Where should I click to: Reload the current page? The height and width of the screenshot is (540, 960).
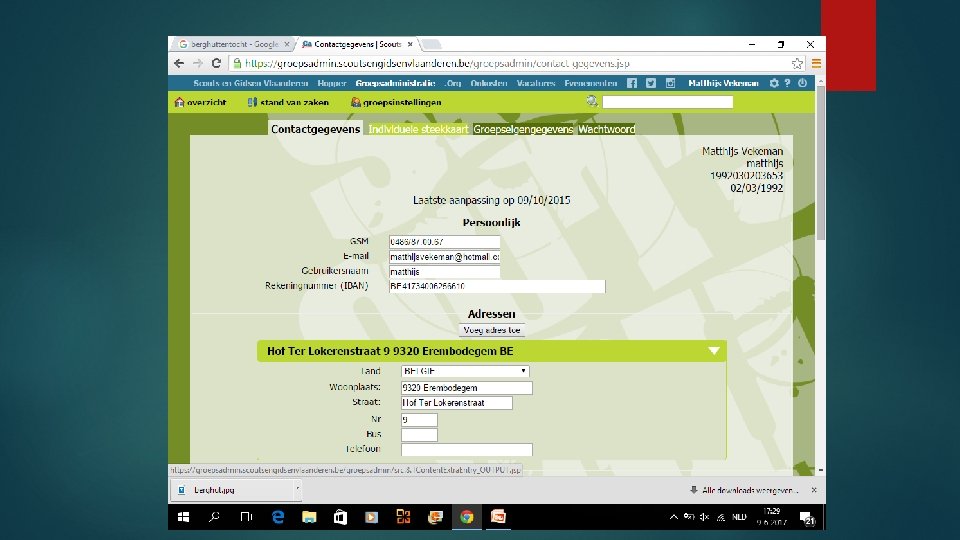click(216, 63)
